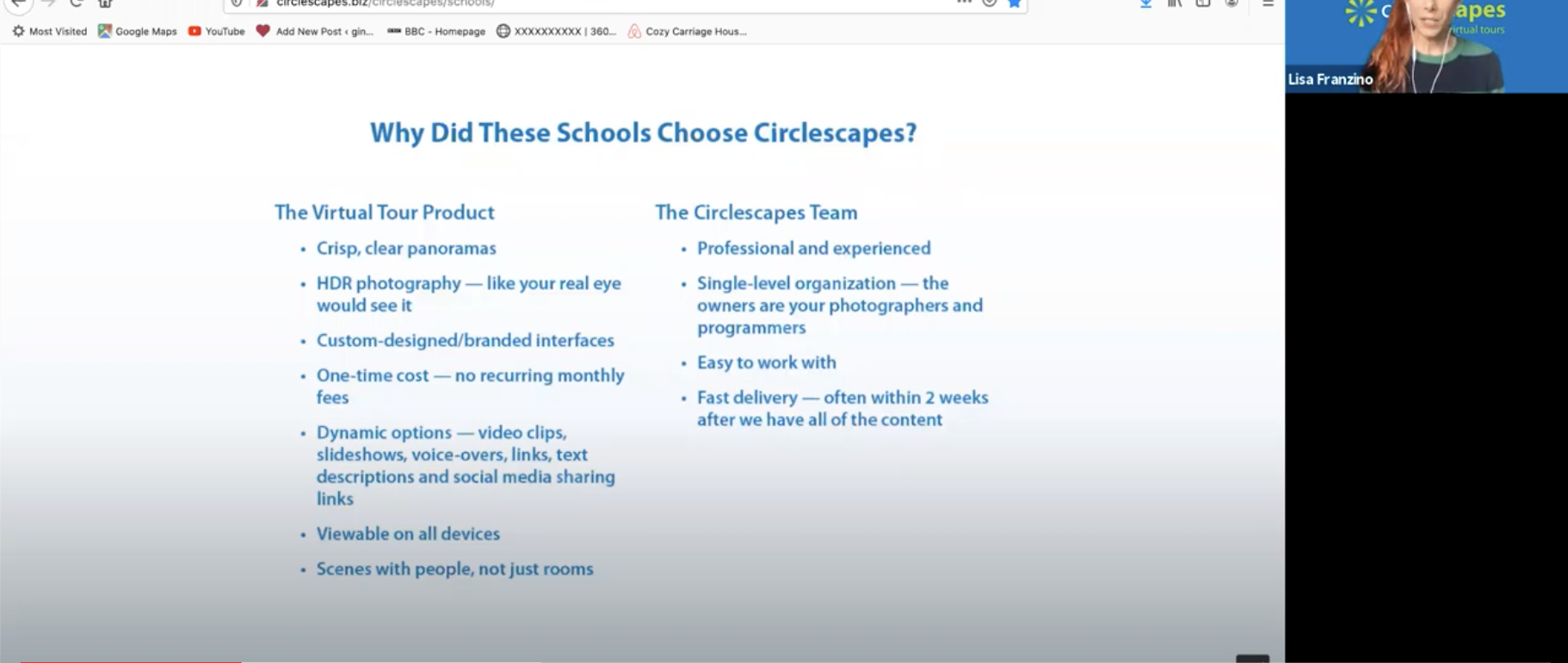
Task: Open the Firefox downloads arrow icon
Action: point(1145,3)
